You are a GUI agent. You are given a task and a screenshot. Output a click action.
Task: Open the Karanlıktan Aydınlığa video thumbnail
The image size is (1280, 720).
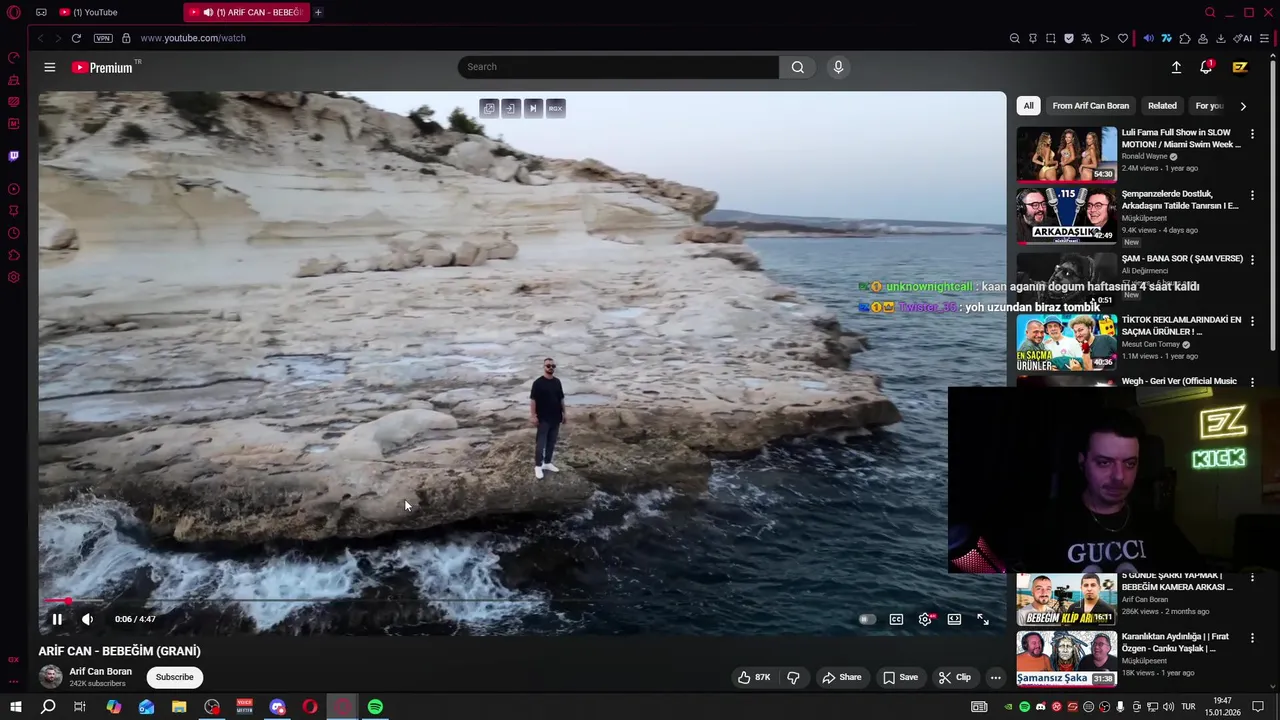point(1066,658)
